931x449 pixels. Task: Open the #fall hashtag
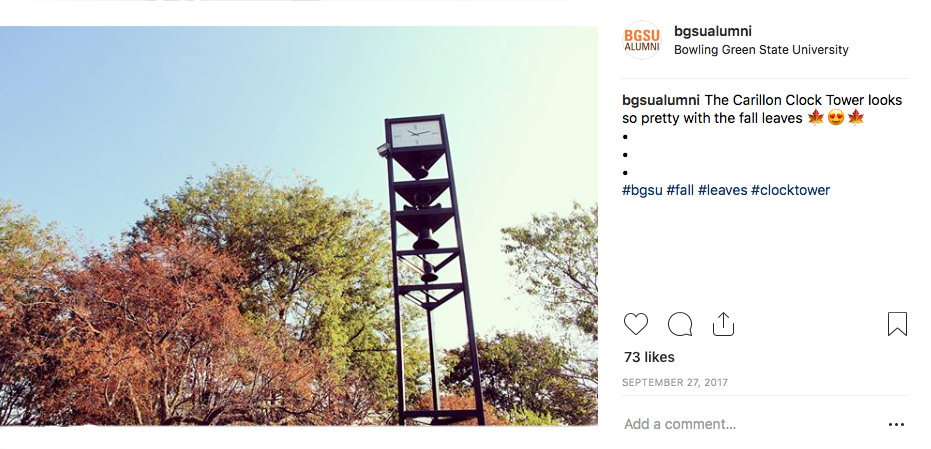(x=680, y=190)
